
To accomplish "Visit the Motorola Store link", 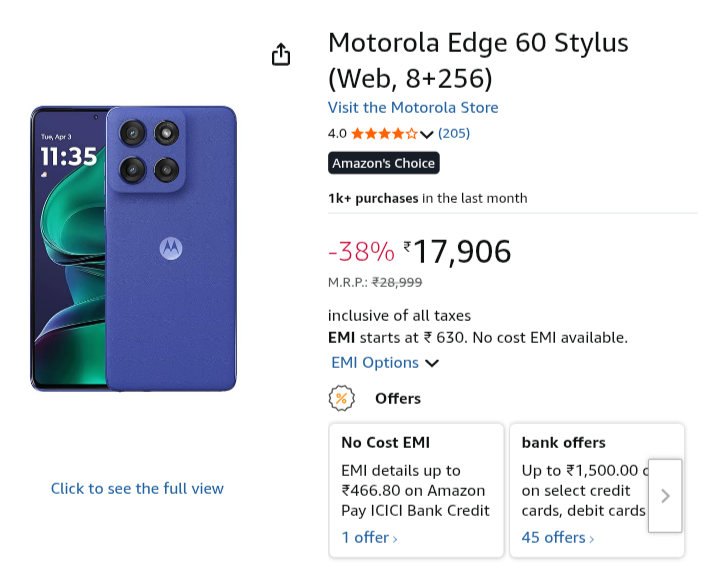I will 413,107.
